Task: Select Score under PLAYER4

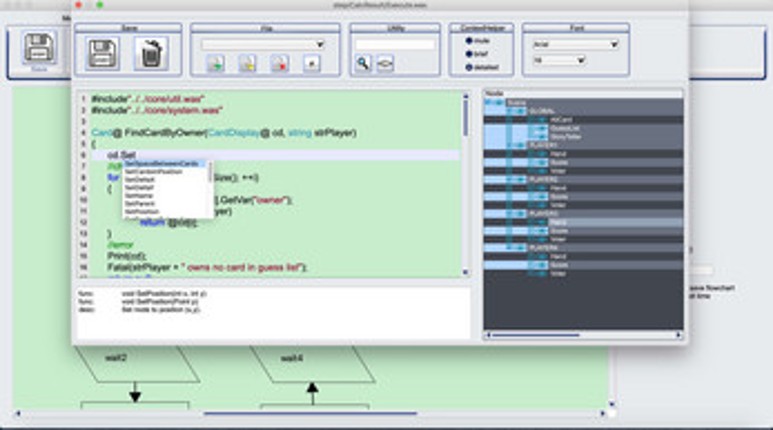Action: coord(559,265)
